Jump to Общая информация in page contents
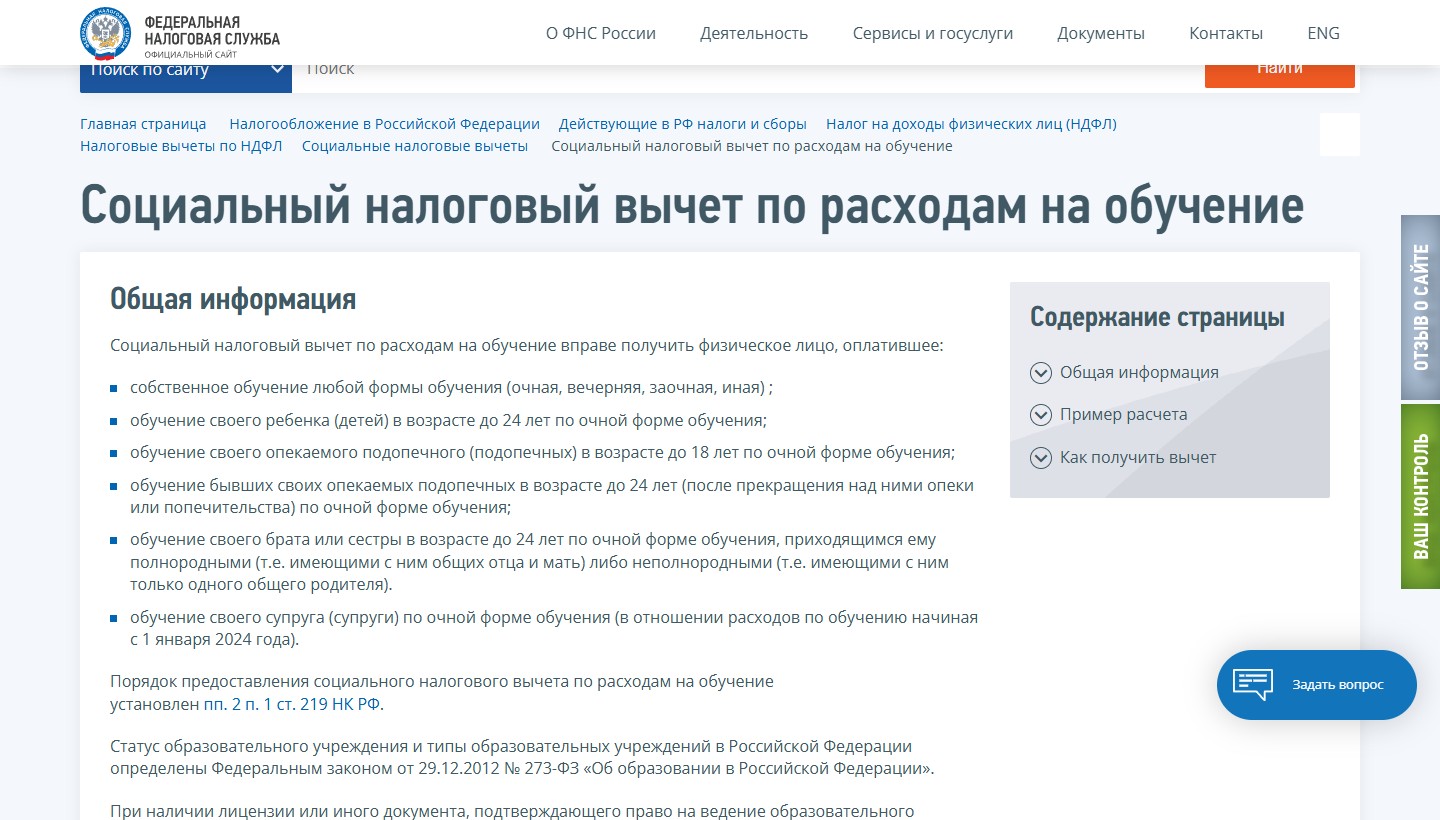 pyautogui.click(x=1139, y=372)
